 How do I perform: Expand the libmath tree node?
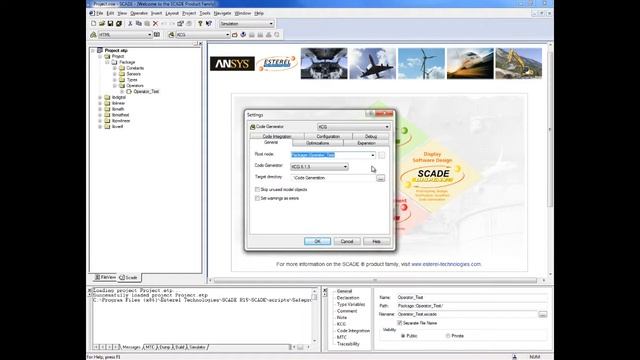pyautogui.click(x=100, y=109)
